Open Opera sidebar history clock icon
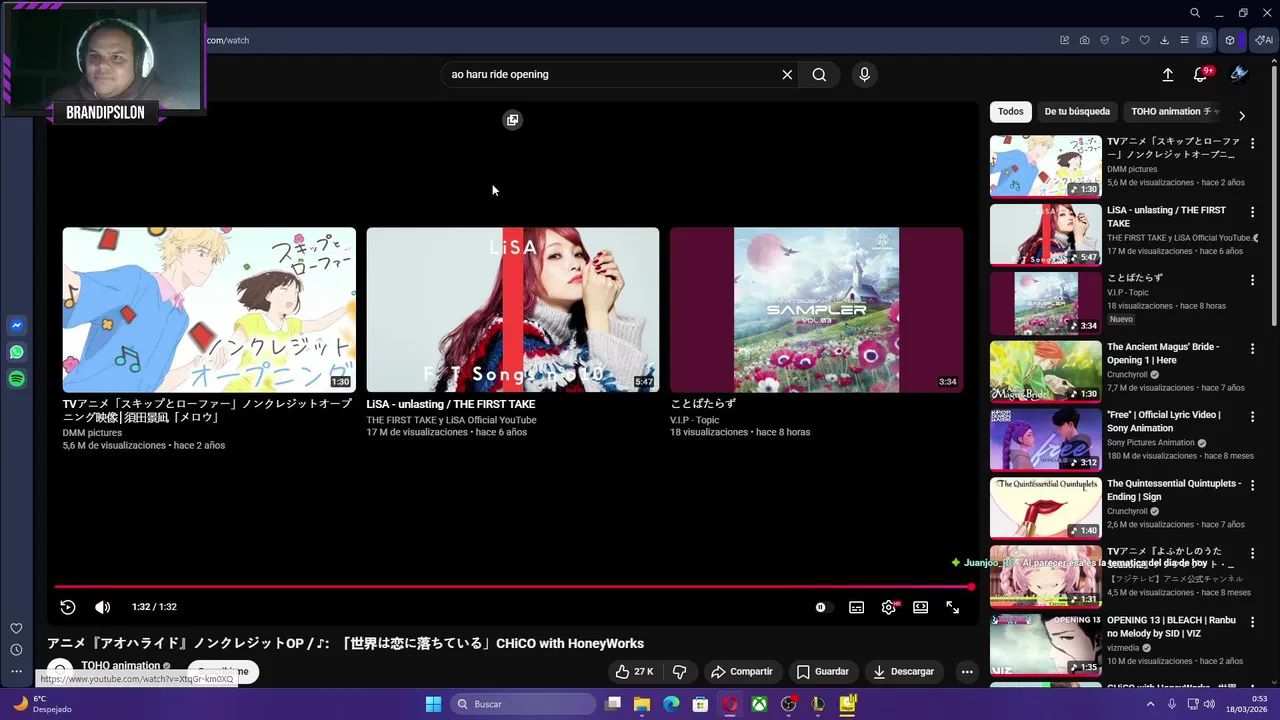This screenshot has height=720, width=1280. coord(16,650)
